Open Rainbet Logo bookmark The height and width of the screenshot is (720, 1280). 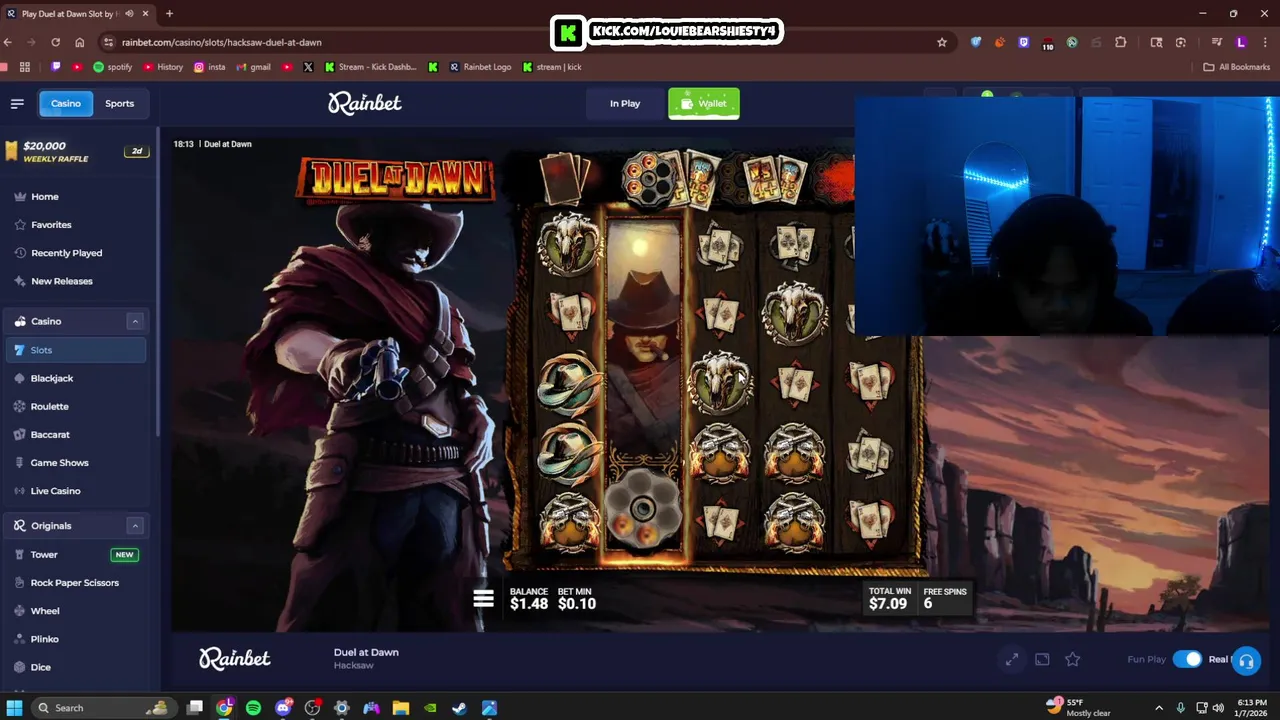click(x=480, y=67)
